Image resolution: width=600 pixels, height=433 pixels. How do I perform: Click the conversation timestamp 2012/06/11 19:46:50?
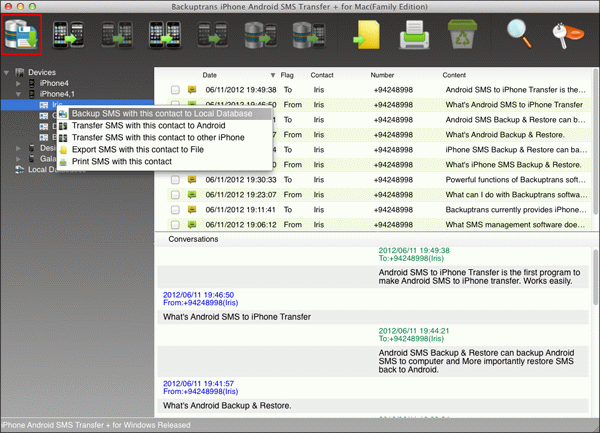pos(198,295)
